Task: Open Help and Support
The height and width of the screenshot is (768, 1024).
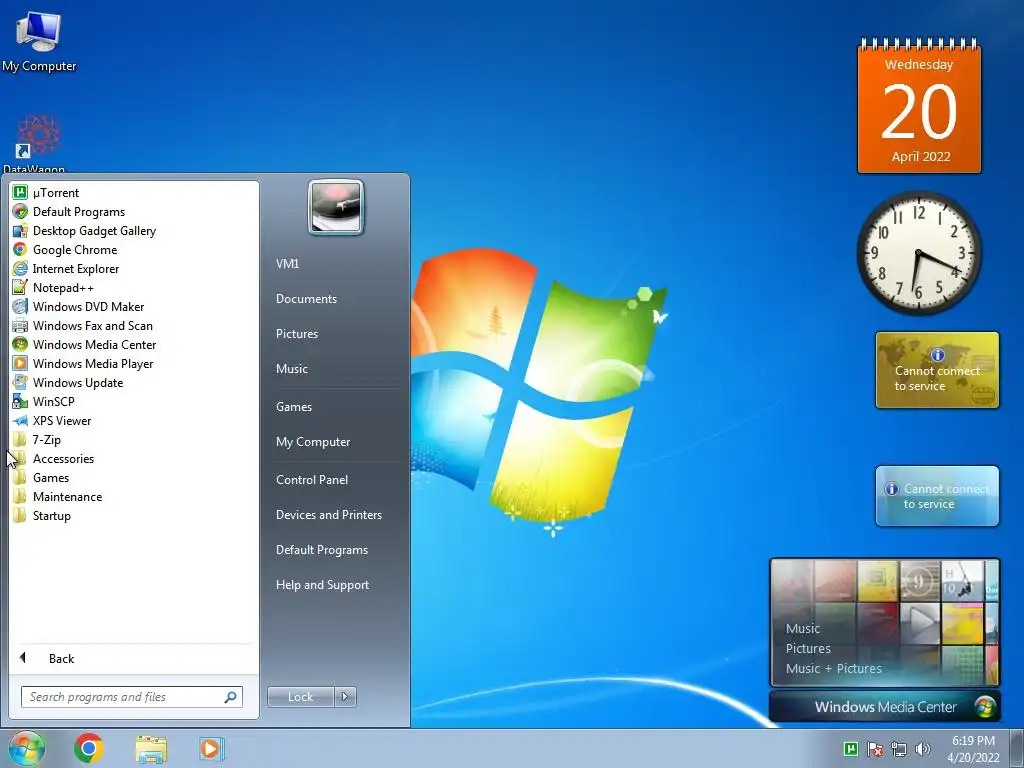Action: (x=323, y=585)
